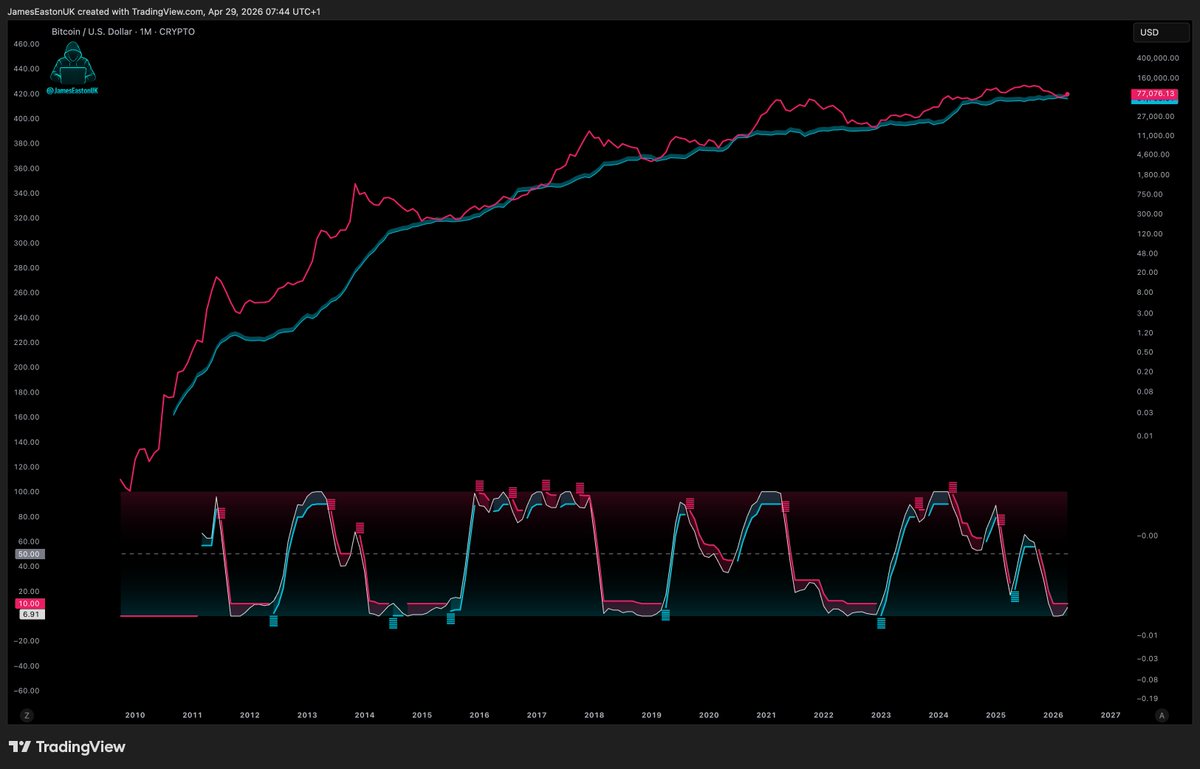Click the 2013 label on time axis
The image size is (1200, 769).
click(x=307, y=715)
